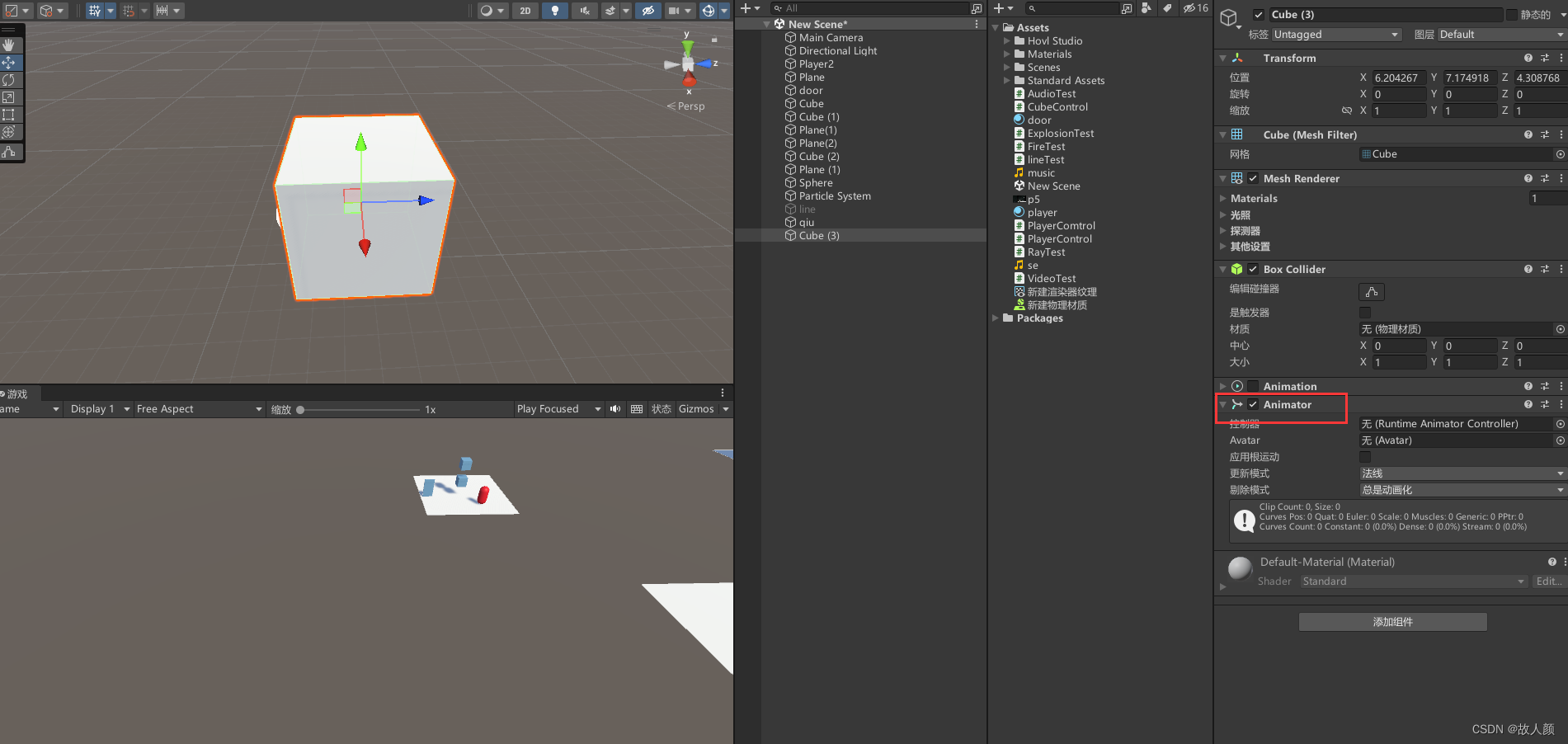The height and width of the screenshot is (744, 1568).
Task: Click search by type icon in Project panel
Action: [x=1147, y=8]
